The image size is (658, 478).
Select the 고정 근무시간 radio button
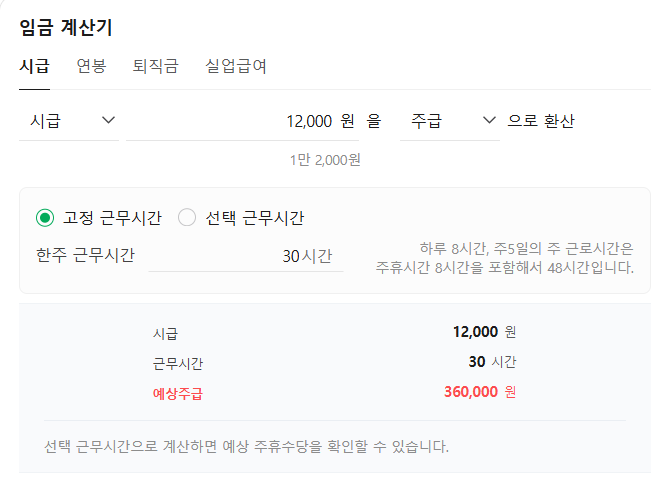[x=44, y=218]
